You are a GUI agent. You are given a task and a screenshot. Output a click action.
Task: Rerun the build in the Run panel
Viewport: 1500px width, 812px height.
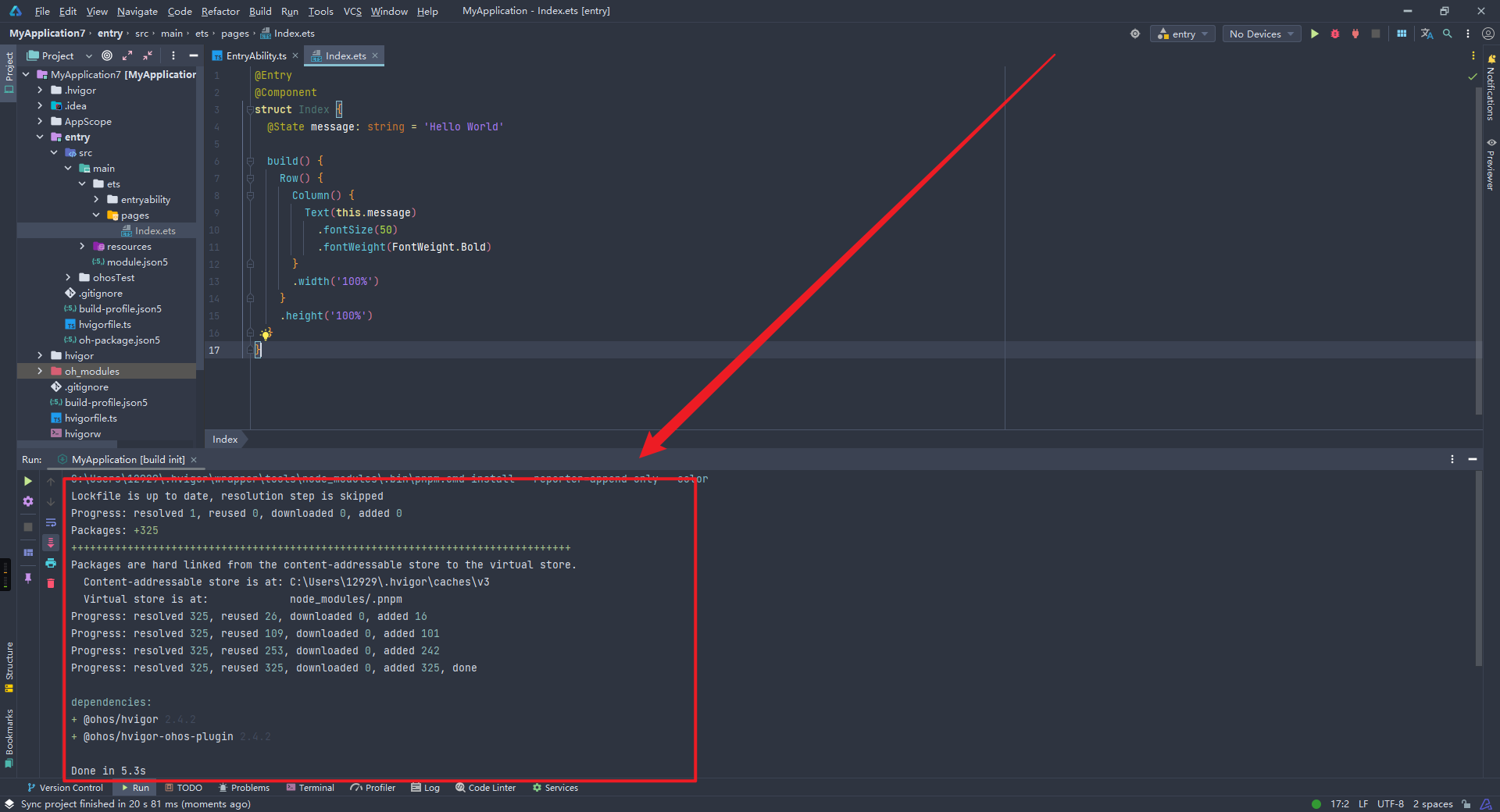(28, 481)
